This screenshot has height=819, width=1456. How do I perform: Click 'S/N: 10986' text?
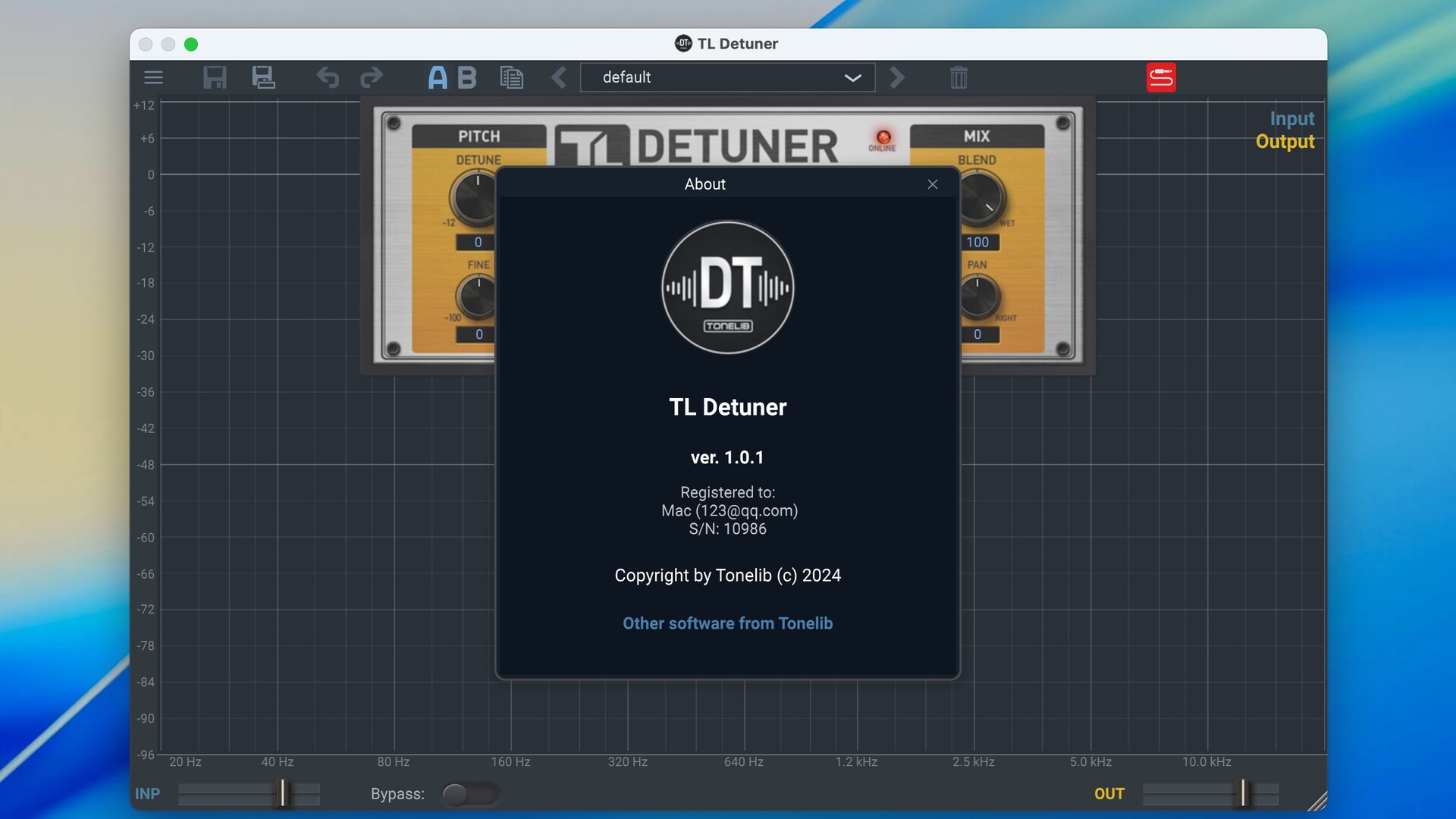coord(727,529)
